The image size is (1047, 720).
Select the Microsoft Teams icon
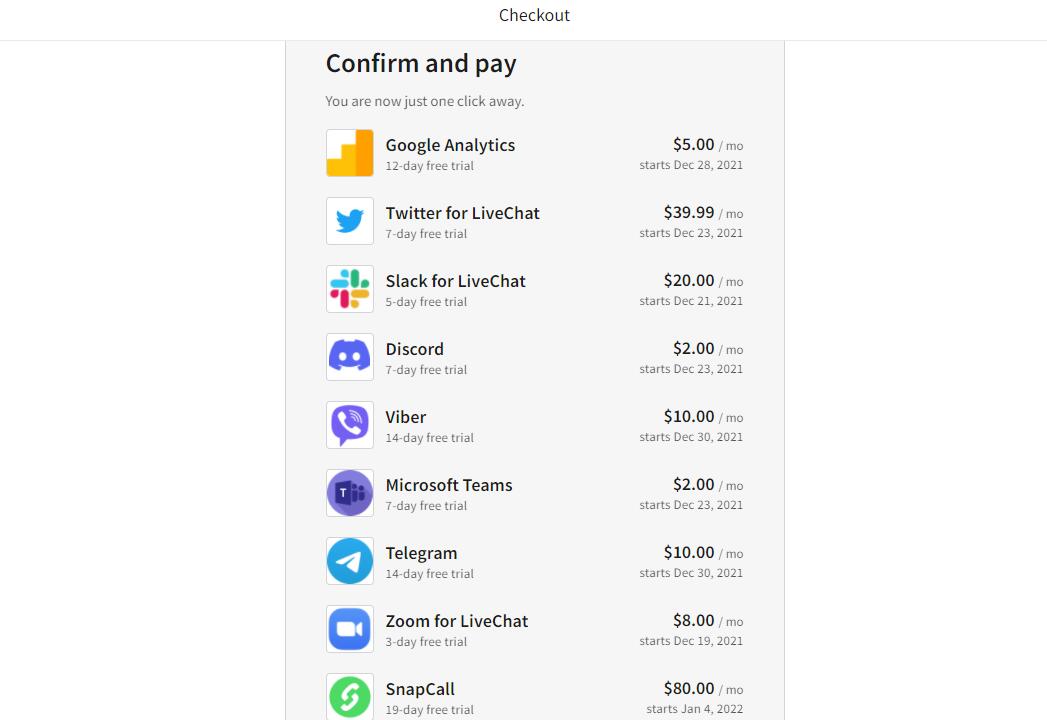pyautogui.click(x=350, y=493)
